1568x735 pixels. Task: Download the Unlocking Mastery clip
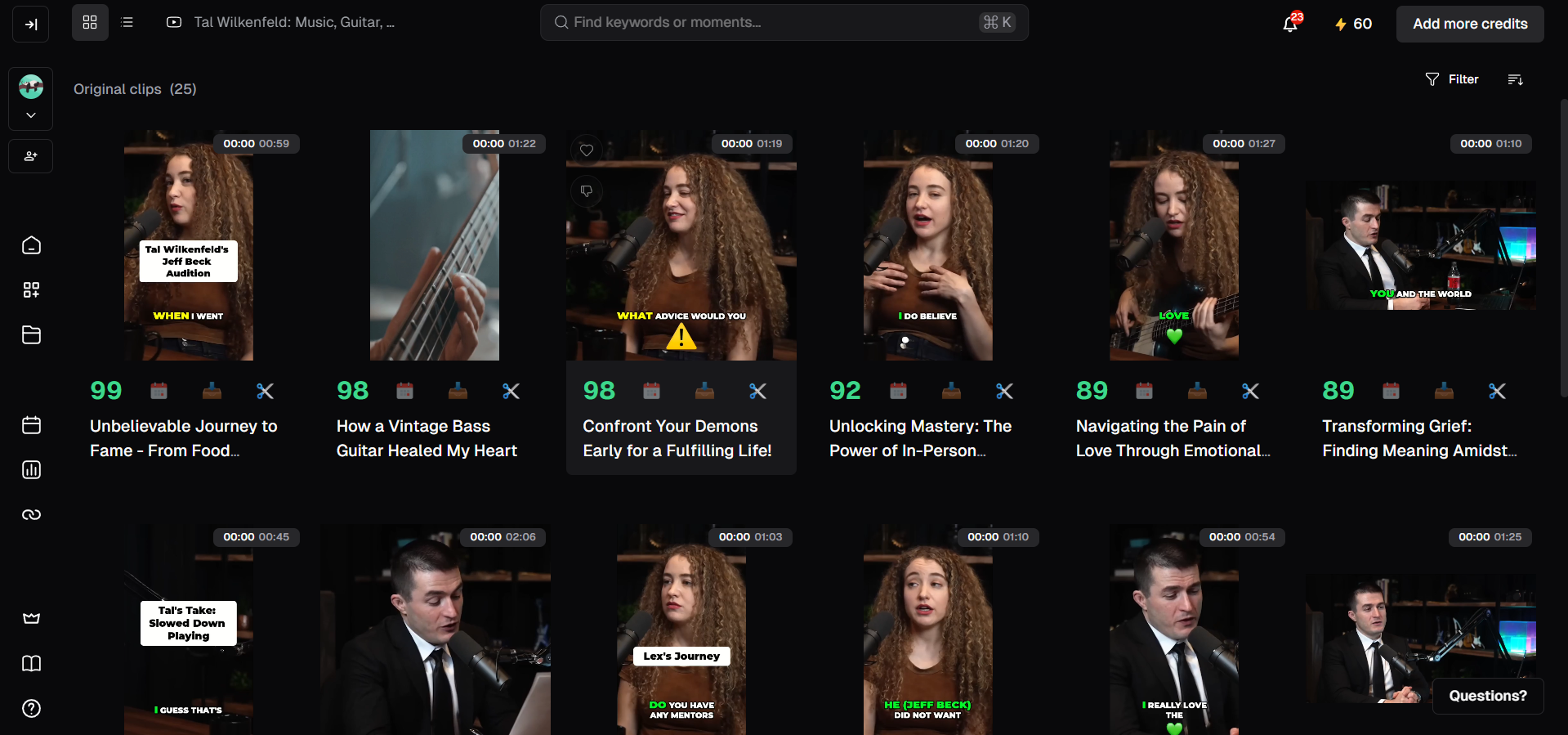[x=952, y=391]
